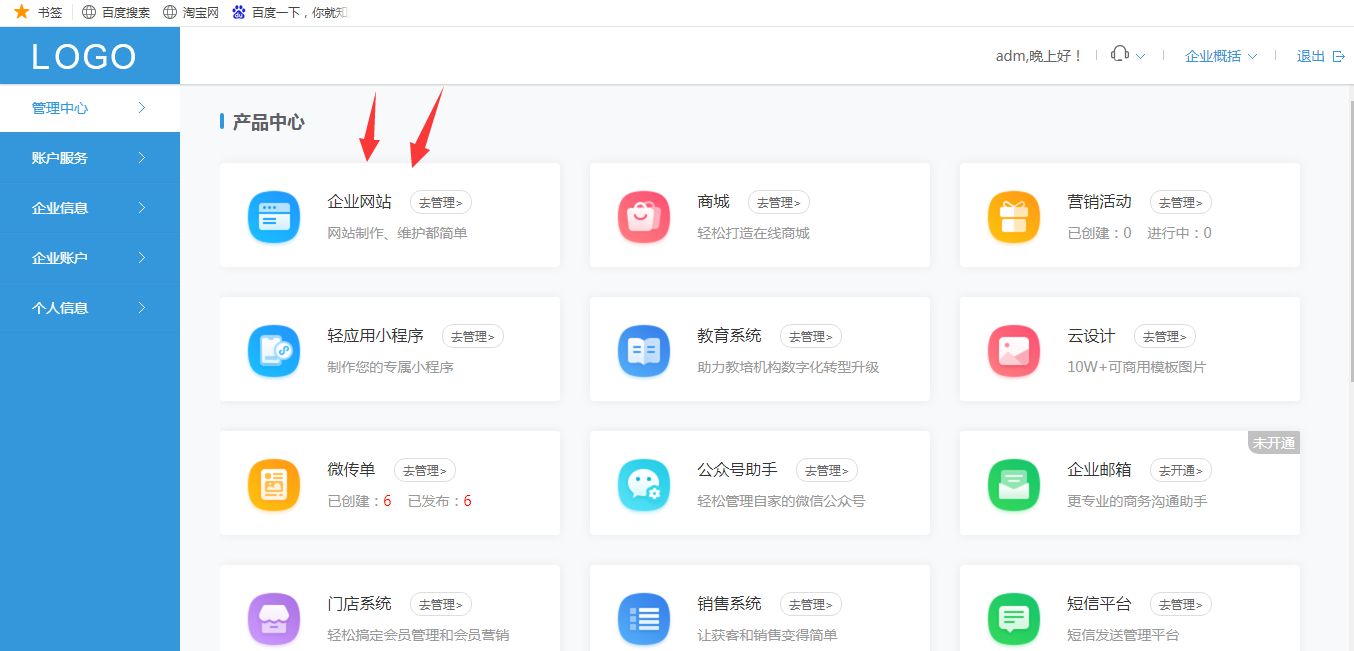Expand the 个人信息 chevron arrow
Viewport: 1354px width, 651px height.
click(142, 307)
